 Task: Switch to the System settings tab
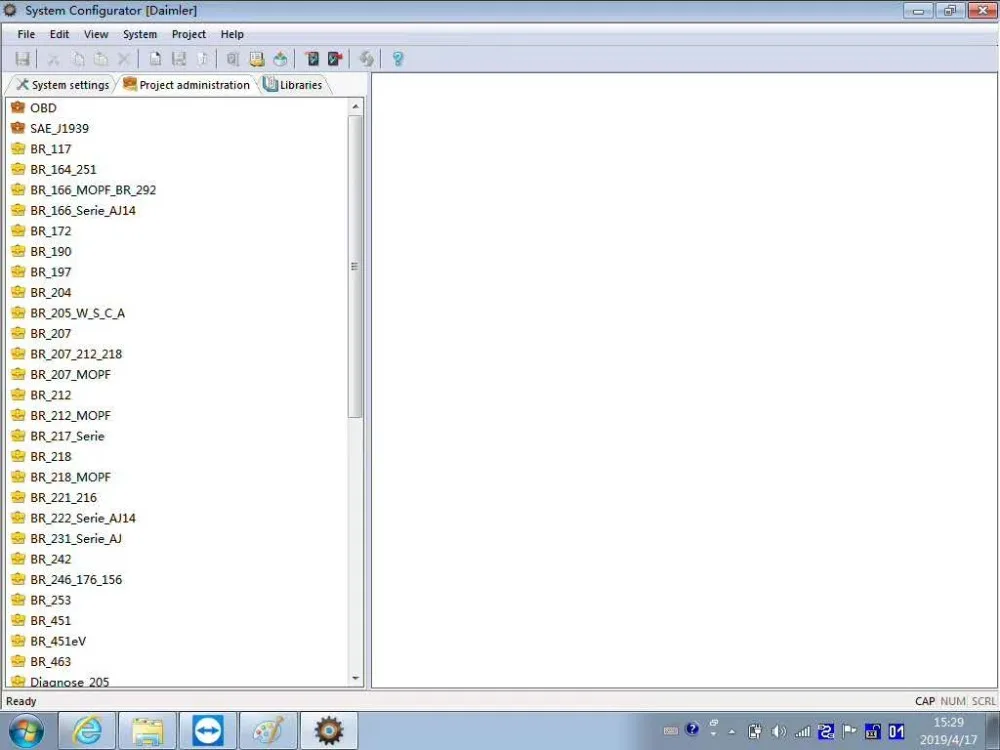[62, 85]
